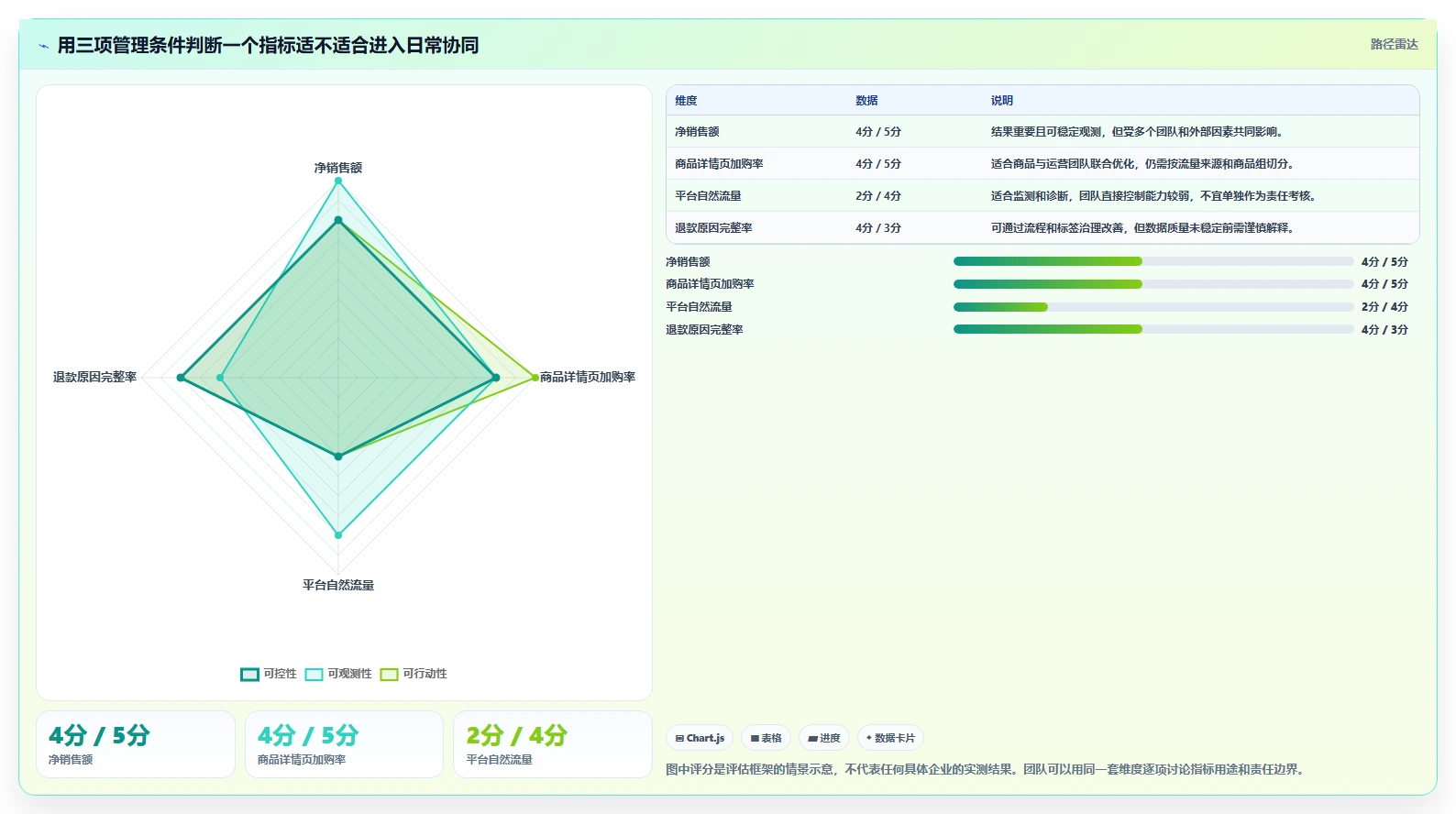Toggle the 可行动性 legend series
The height and width of the screenshot is (814, 1456).
[x=414, y=674]
